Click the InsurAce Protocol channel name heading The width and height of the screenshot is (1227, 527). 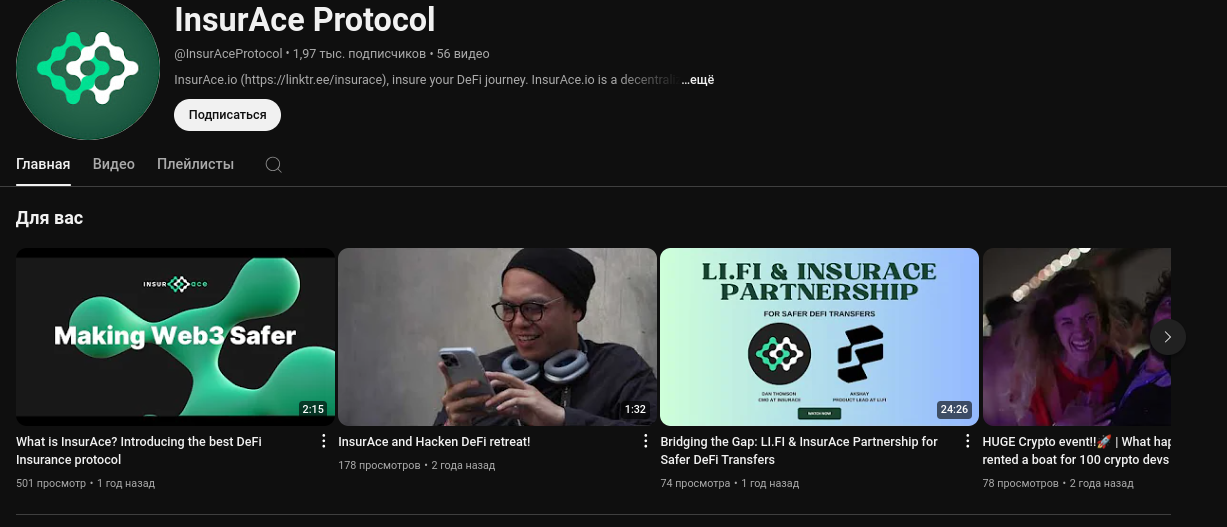[x=305, y=20]
